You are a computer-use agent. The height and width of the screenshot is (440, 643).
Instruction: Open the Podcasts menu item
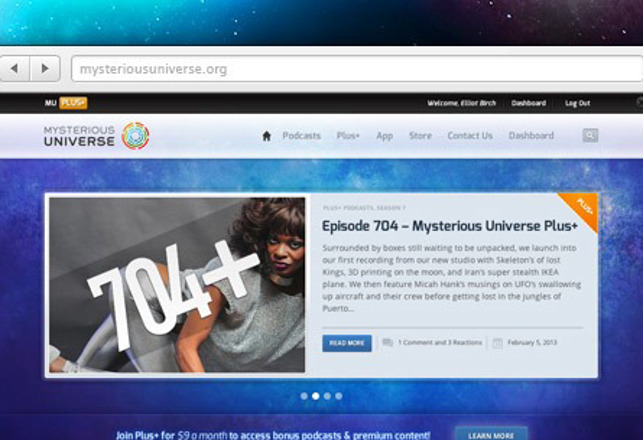[301, 136]
